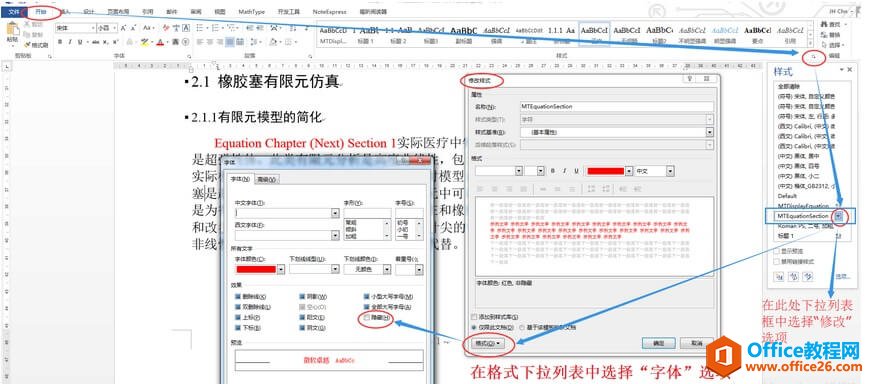Click the Options (选项) link in the Styles pane

click(843, 277)
